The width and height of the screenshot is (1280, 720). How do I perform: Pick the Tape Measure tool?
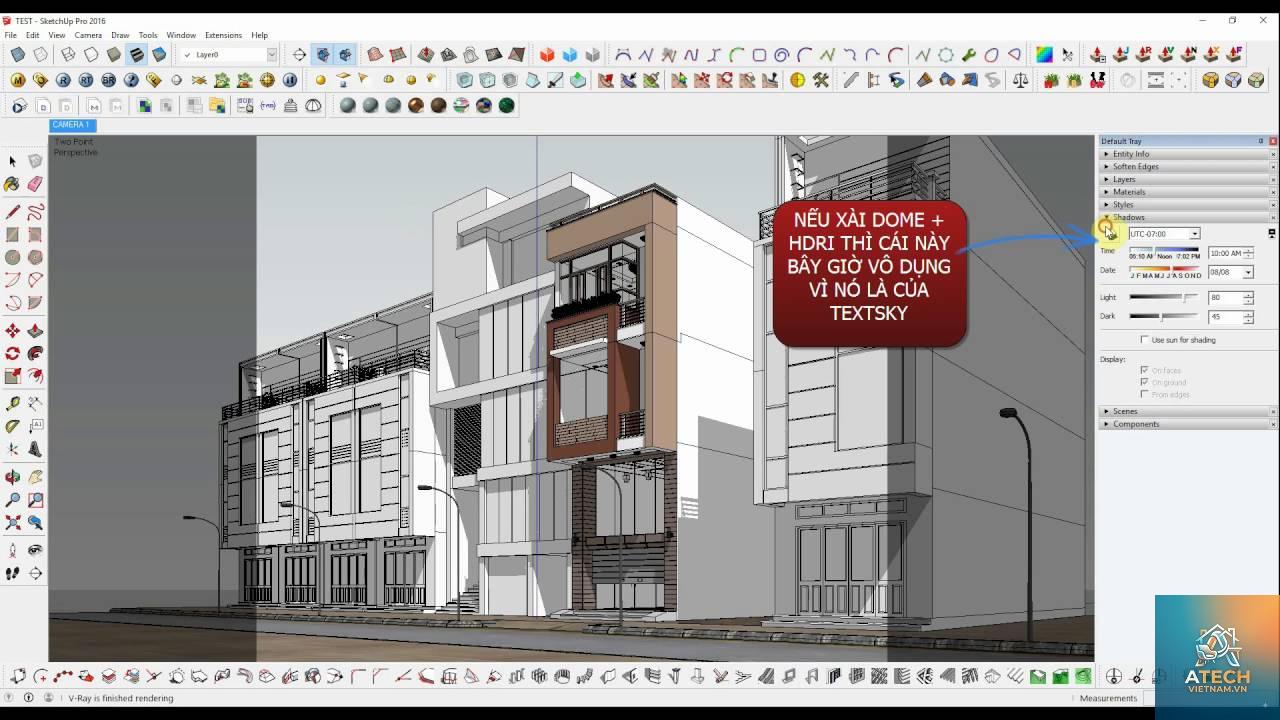pos(13,404)
